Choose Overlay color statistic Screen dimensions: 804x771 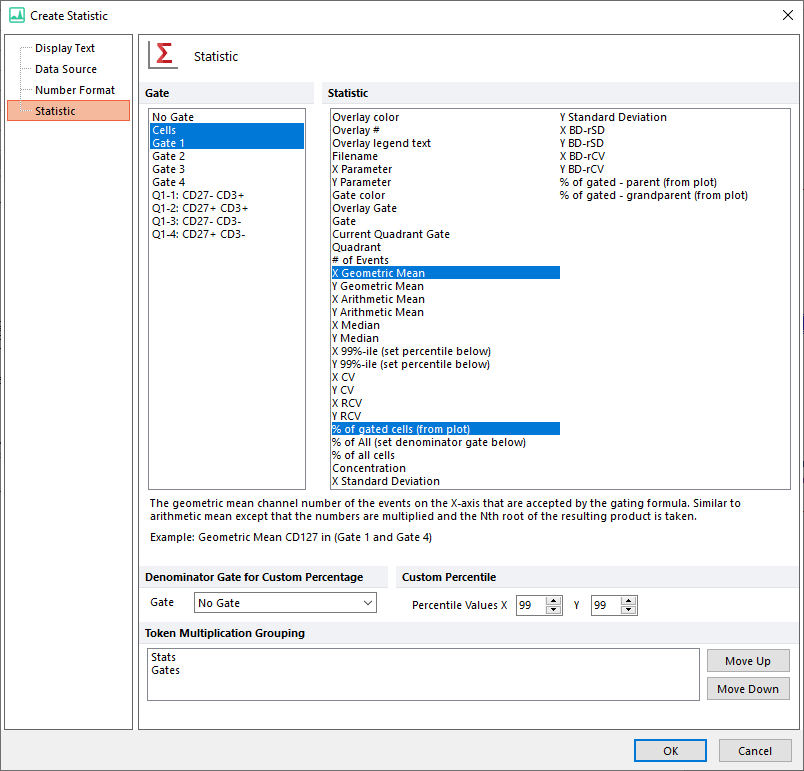[446, 117]
